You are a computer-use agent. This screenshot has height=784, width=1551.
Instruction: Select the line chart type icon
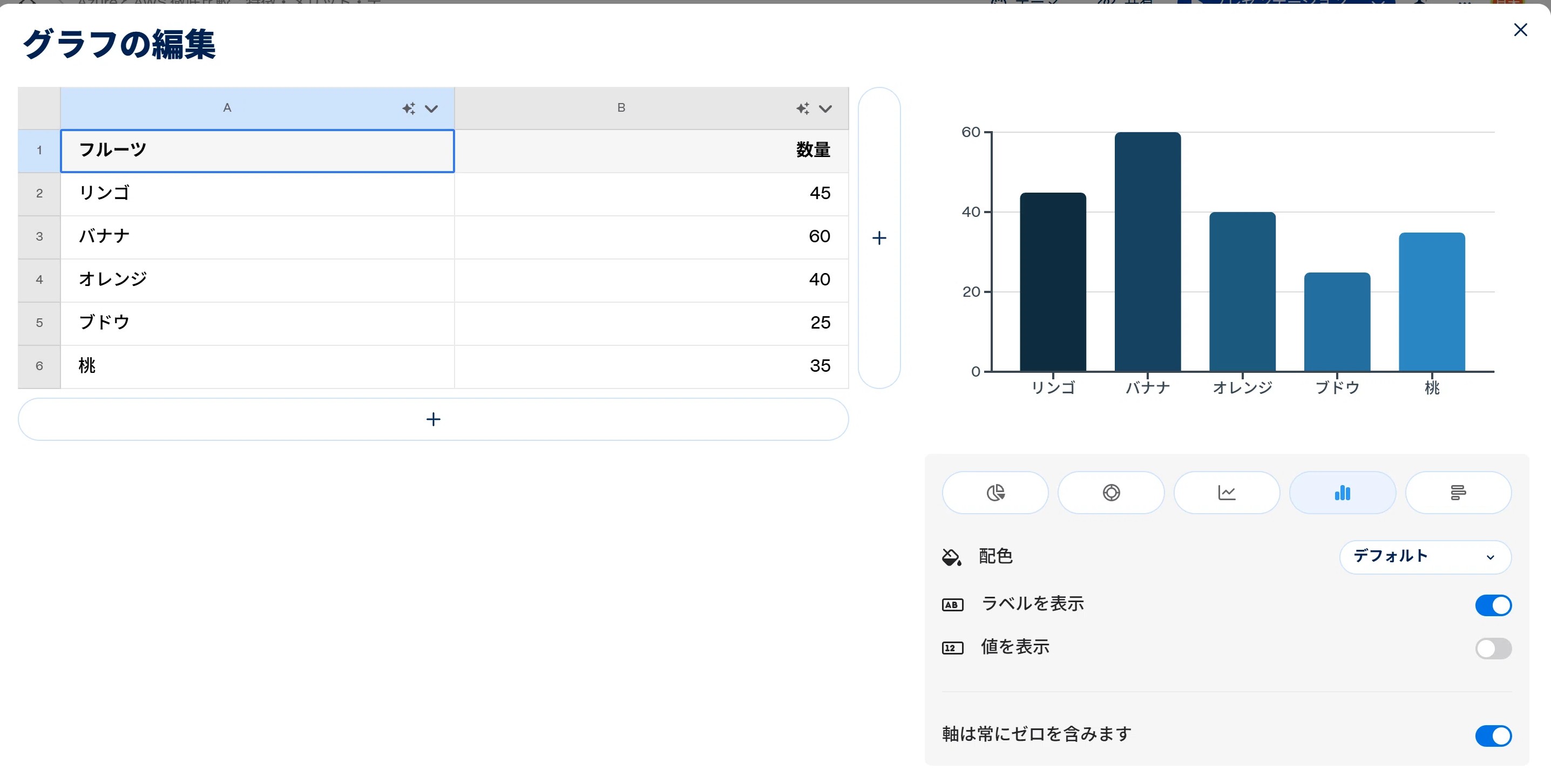click(1227, 493)
